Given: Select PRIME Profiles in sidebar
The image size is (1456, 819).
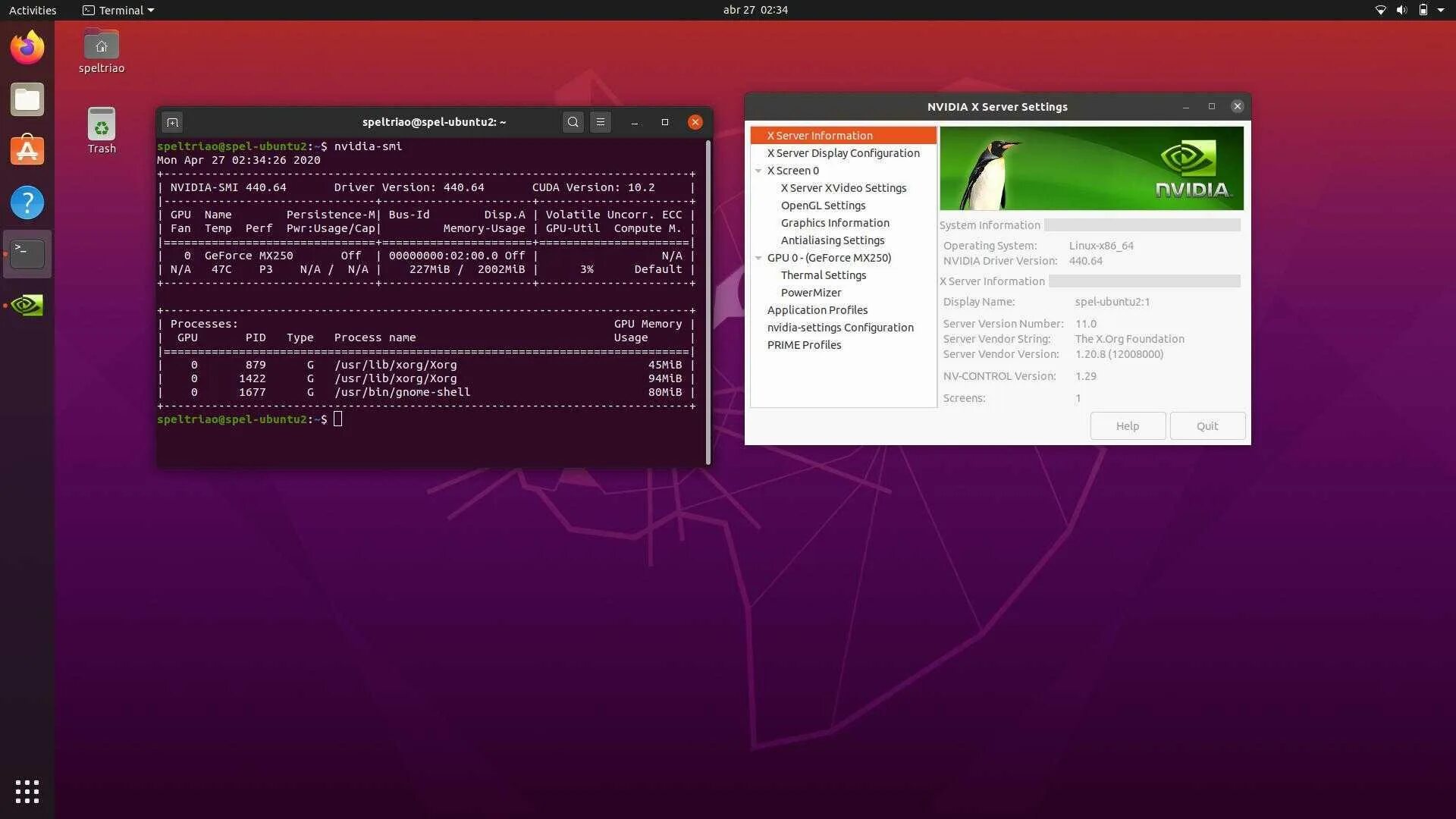Looking at the screenshot, I should [x=804, y=345].
